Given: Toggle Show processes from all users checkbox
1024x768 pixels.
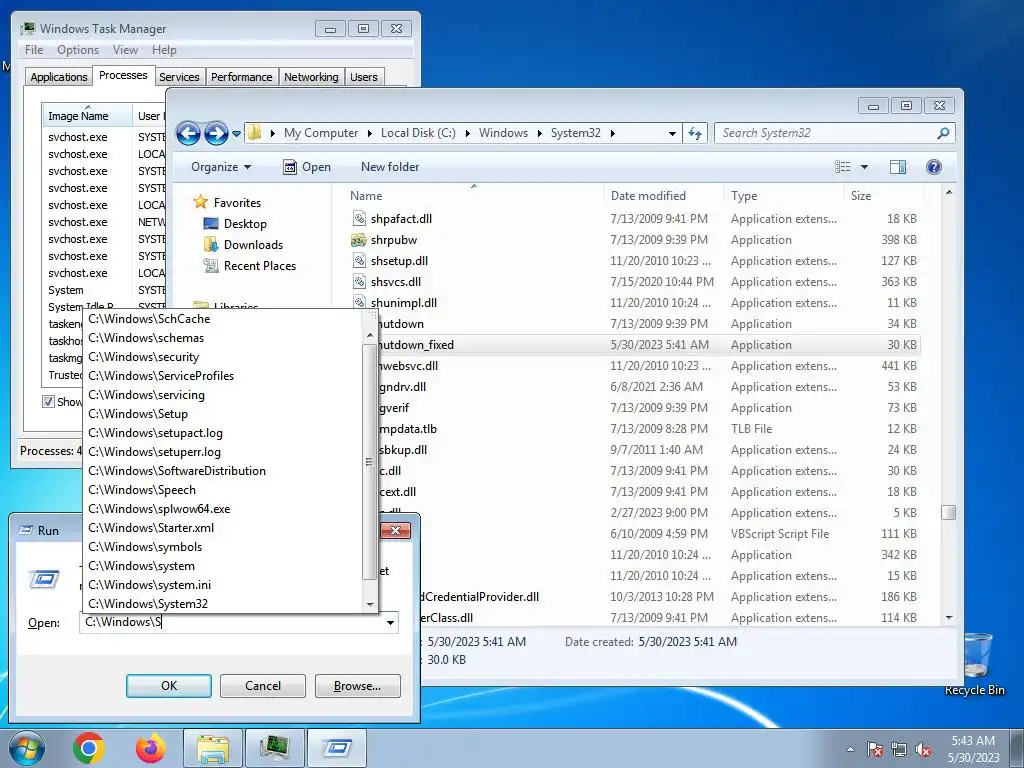Looking at the screenshot, I should (x=48, y=402).
